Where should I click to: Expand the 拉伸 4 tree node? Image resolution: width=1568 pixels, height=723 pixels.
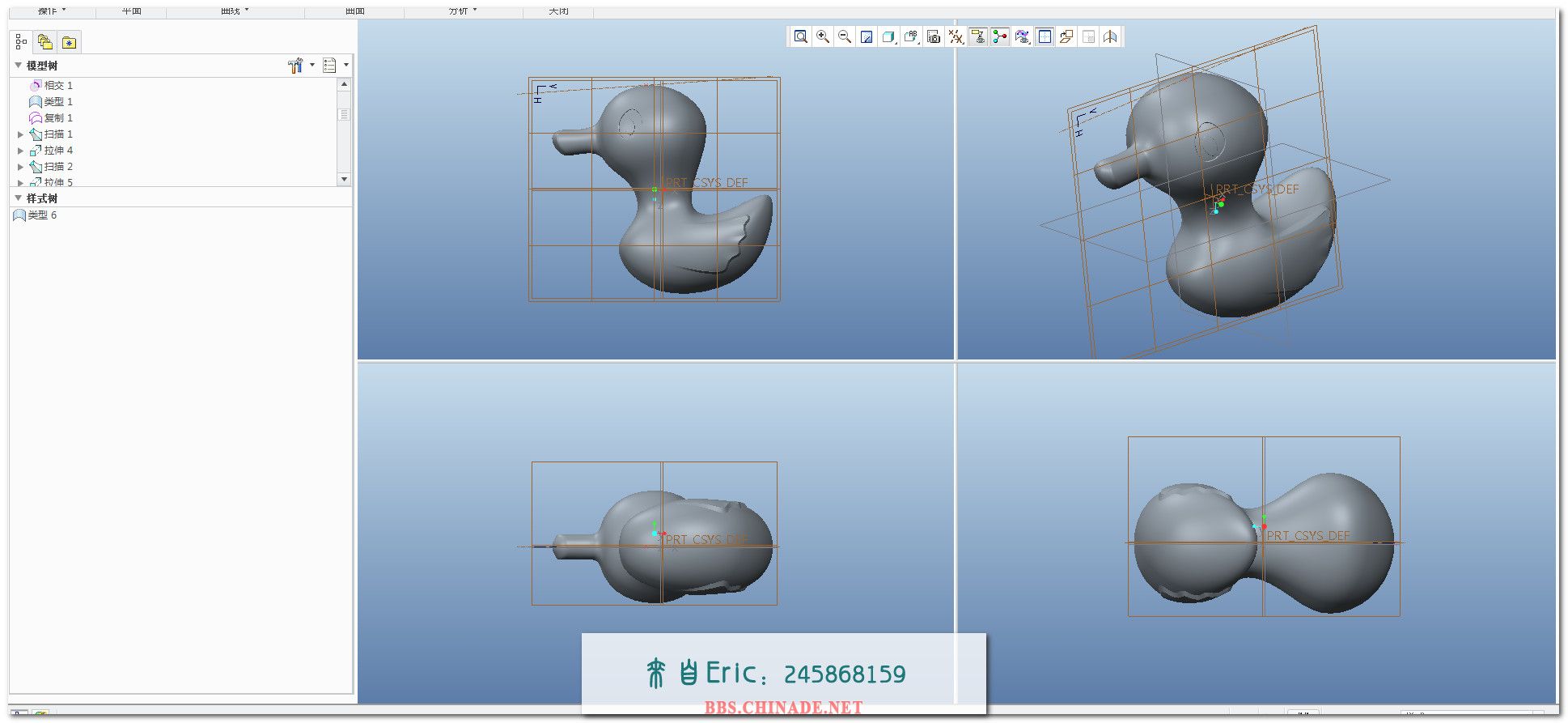[20, 151]
